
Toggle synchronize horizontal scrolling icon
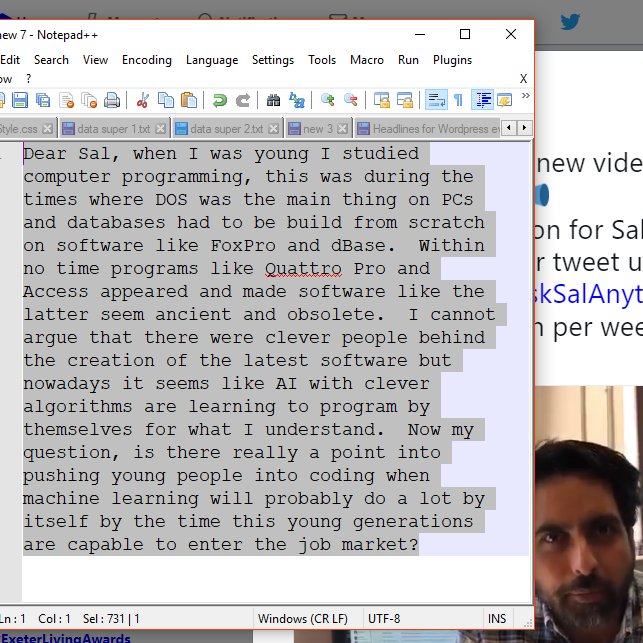click(405, 100)
